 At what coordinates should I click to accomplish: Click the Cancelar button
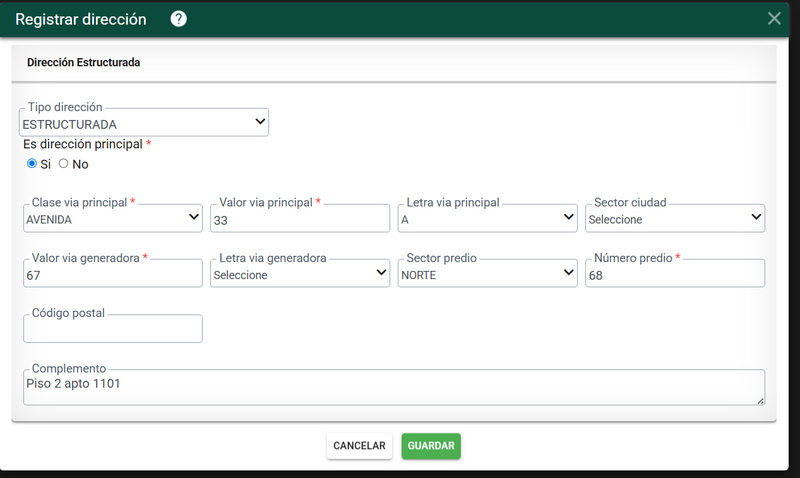pos(359,446)
